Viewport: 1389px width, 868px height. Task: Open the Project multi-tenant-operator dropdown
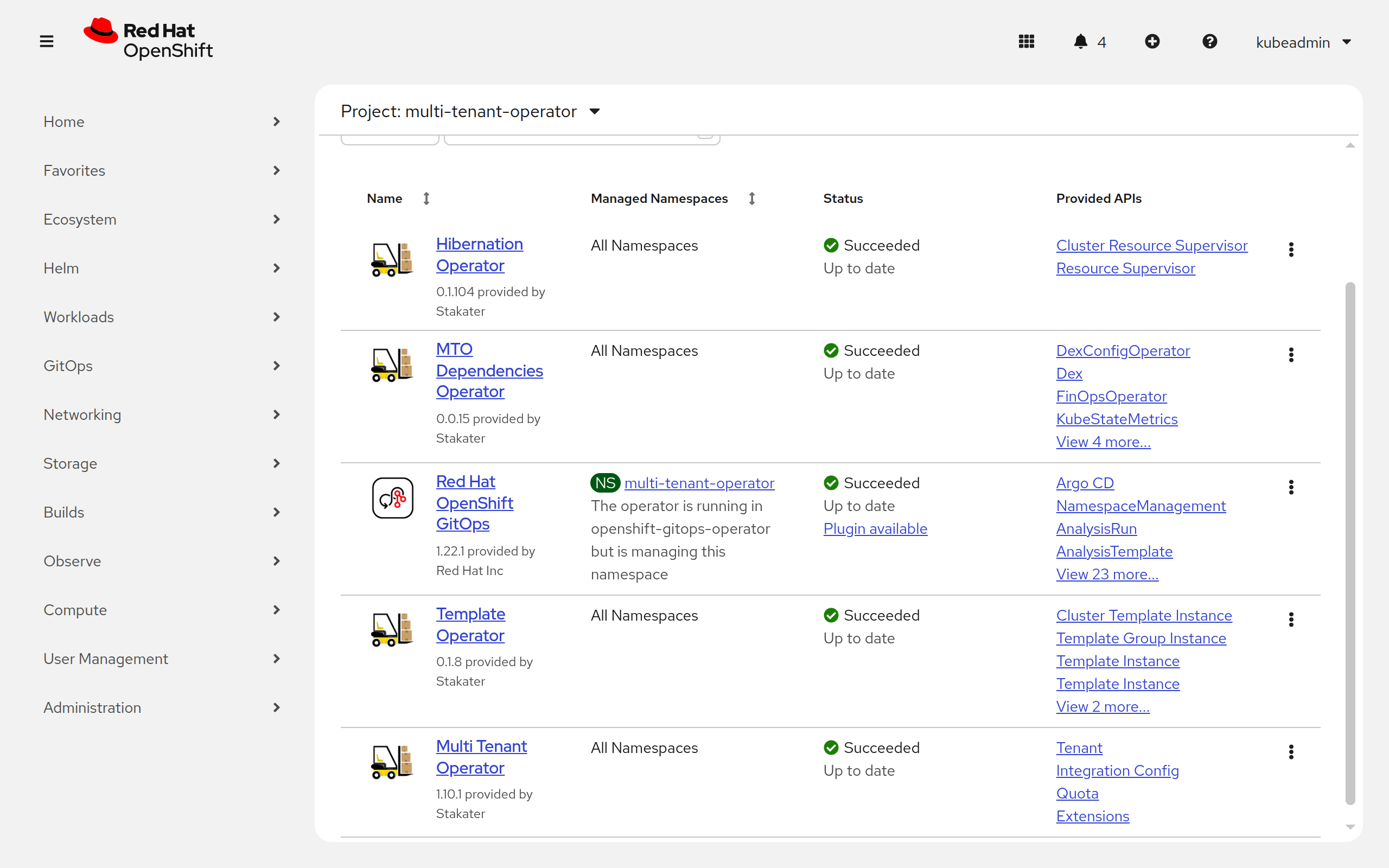click(470, 111)
